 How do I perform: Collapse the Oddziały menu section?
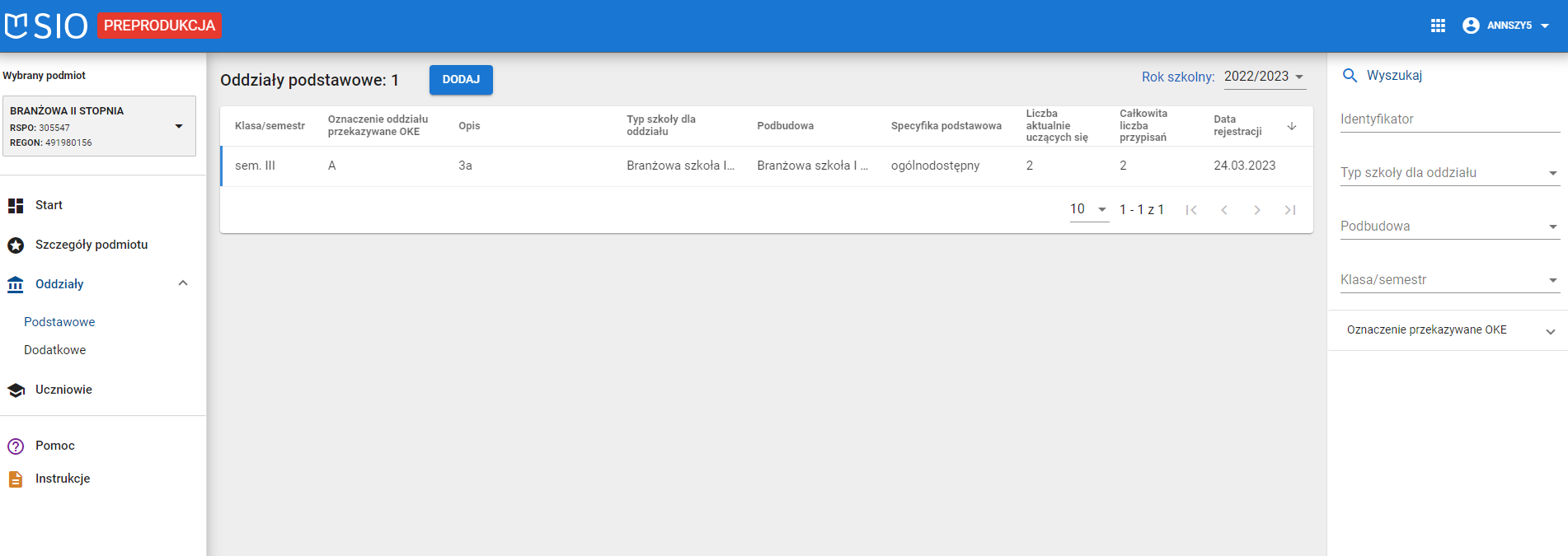(183, 283)
